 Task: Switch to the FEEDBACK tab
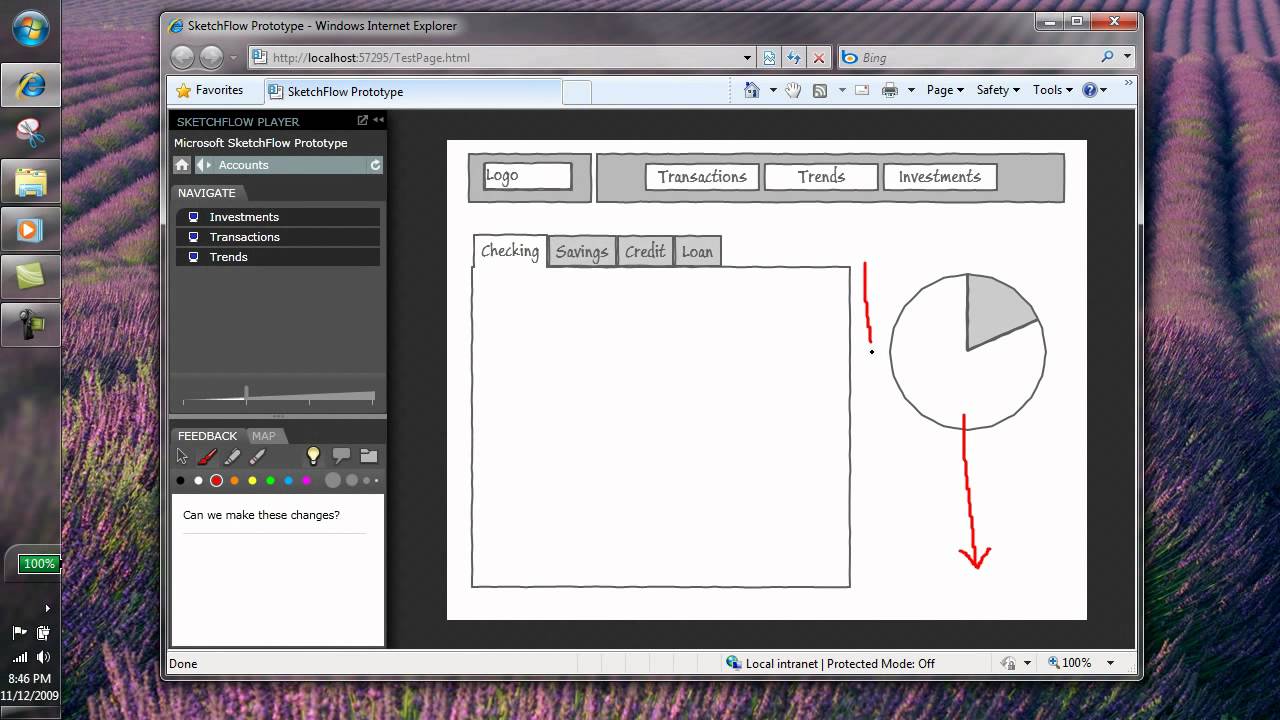[x=207, y=436]
